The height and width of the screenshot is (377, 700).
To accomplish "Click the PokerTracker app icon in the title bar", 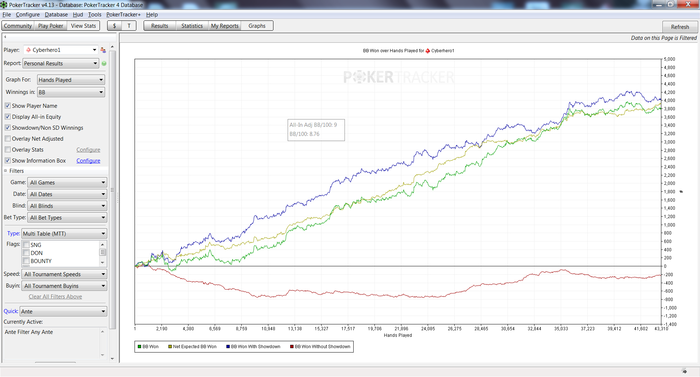I will tap(4, 4).
